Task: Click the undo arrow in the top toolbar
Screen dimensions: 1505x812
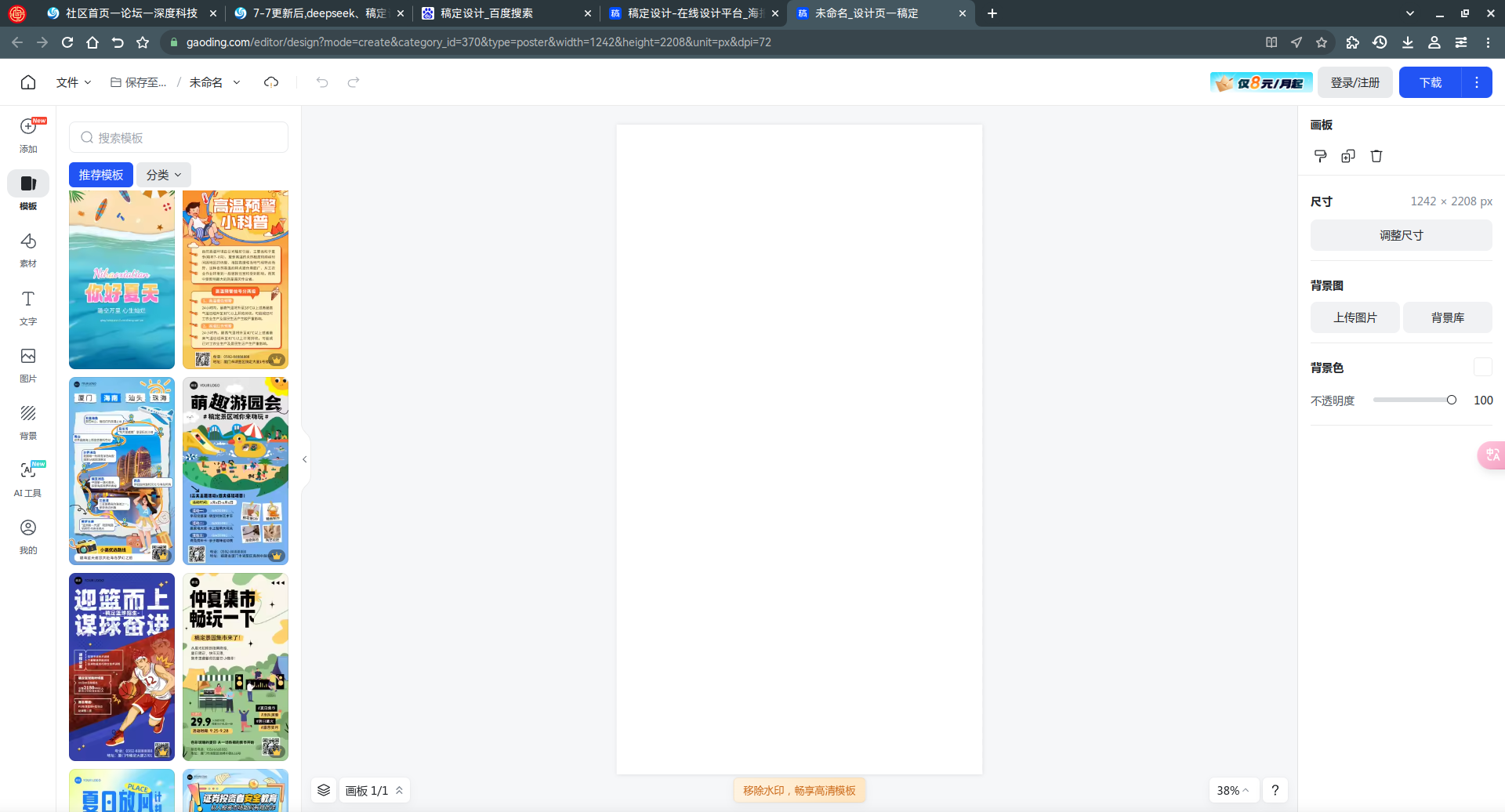Action: pos(322,82)
